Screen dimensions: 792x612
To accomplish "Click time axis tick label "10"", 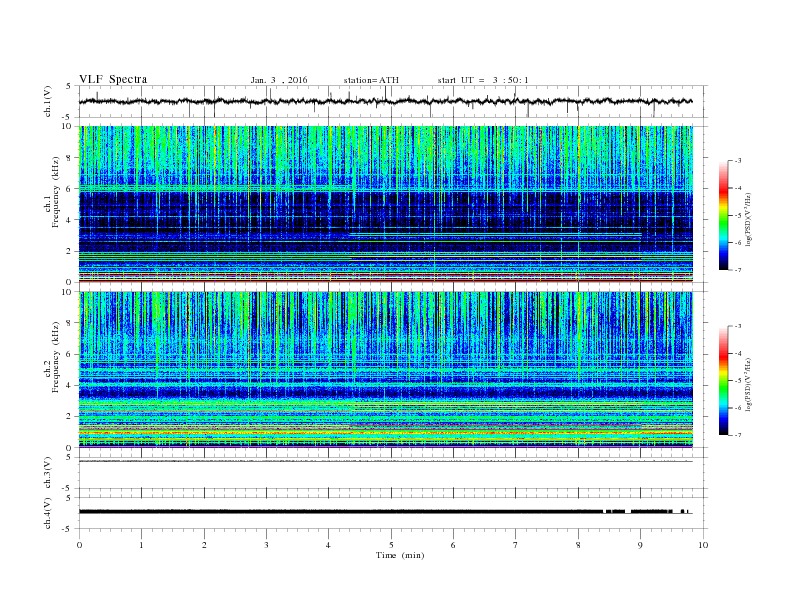I will 703,545.
